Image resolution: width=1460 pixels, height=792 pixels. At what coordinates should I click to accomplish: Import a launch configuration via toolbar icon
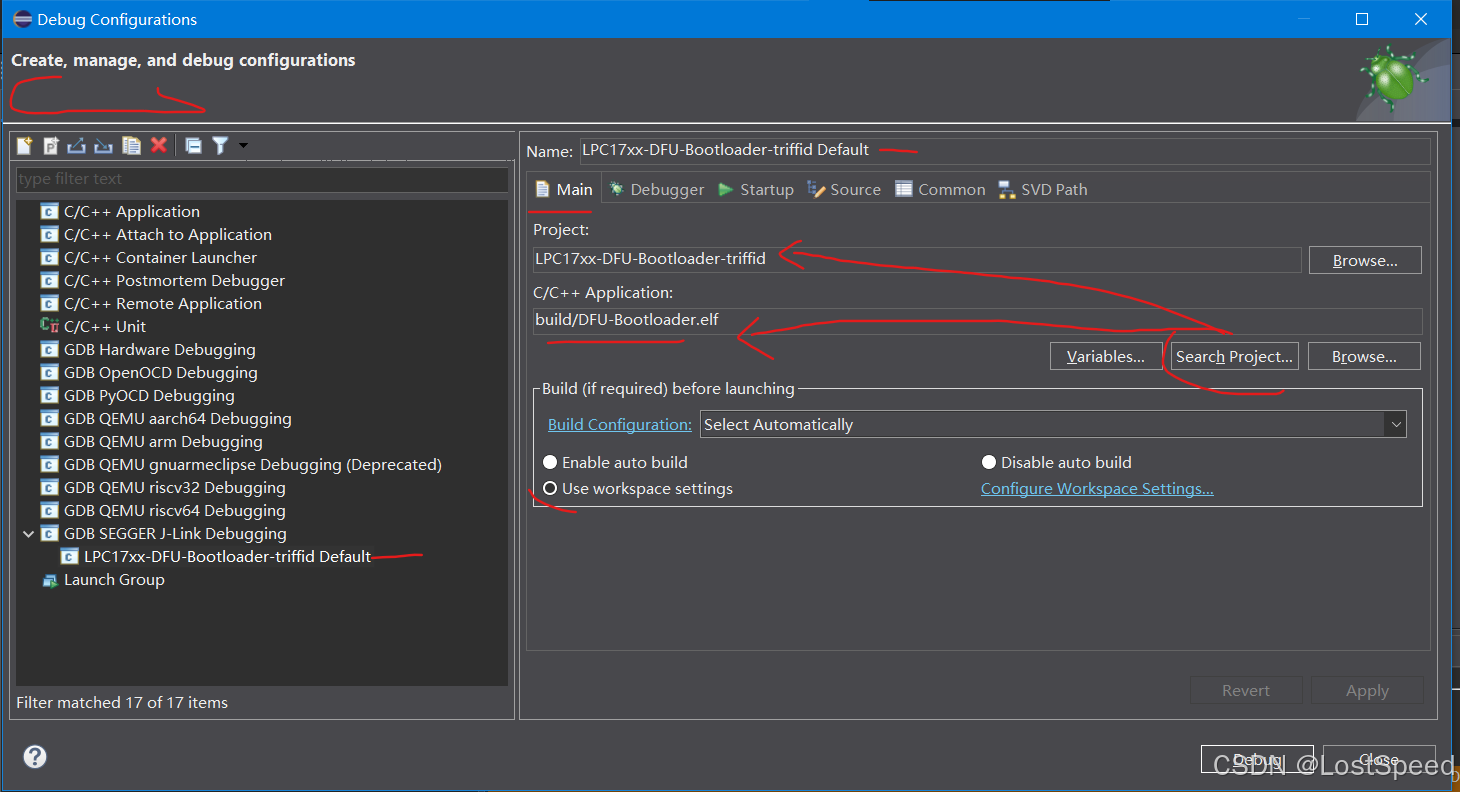tap(103, 146)
